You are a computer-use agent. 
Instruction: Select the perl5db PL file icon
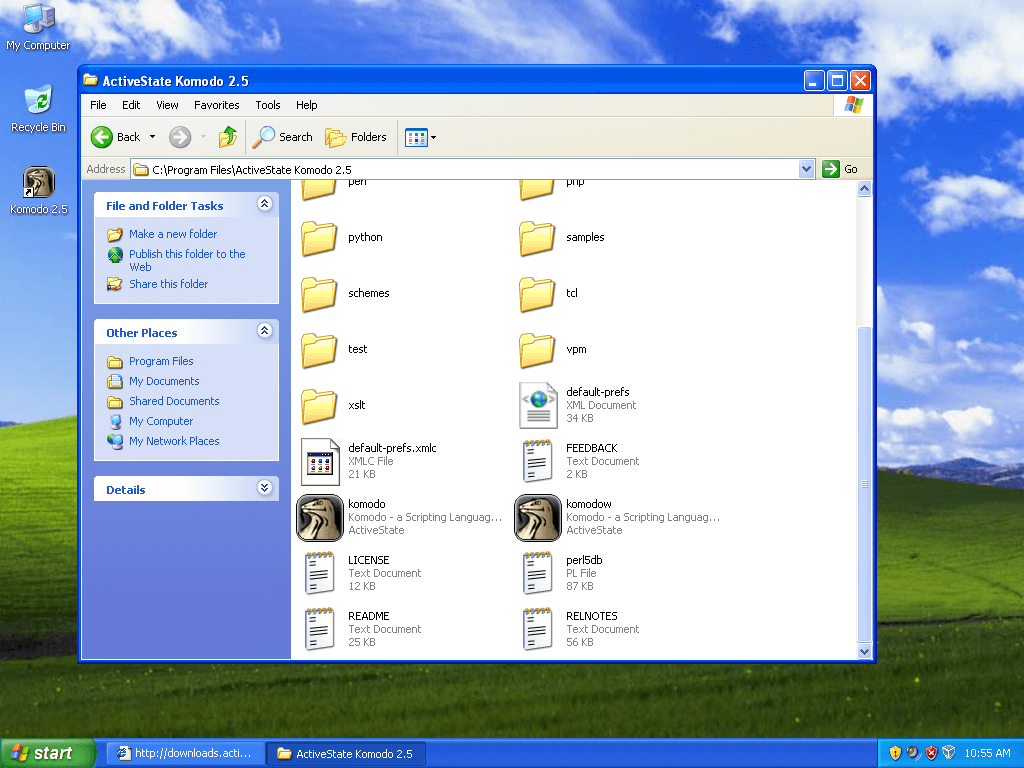(538, 573)
